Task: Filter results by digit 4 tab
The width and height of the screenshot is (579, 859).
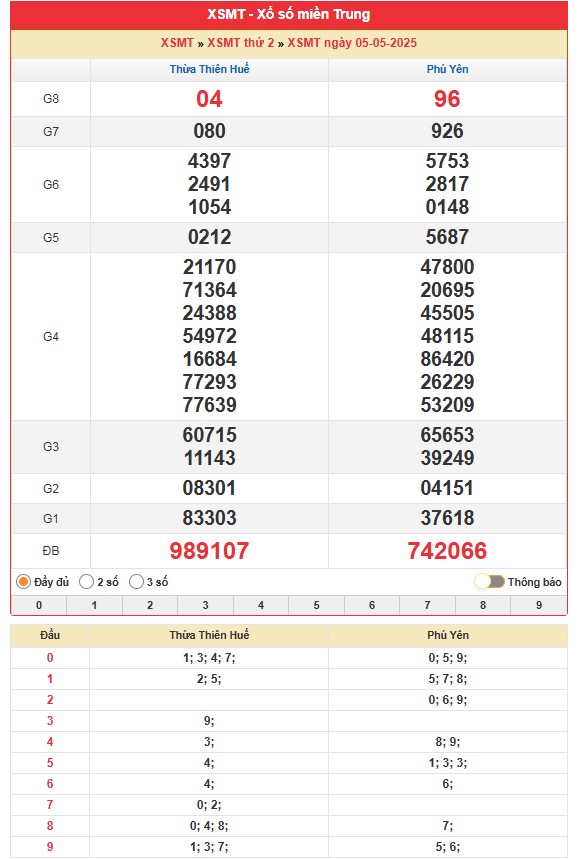Action: click(261, 605)
